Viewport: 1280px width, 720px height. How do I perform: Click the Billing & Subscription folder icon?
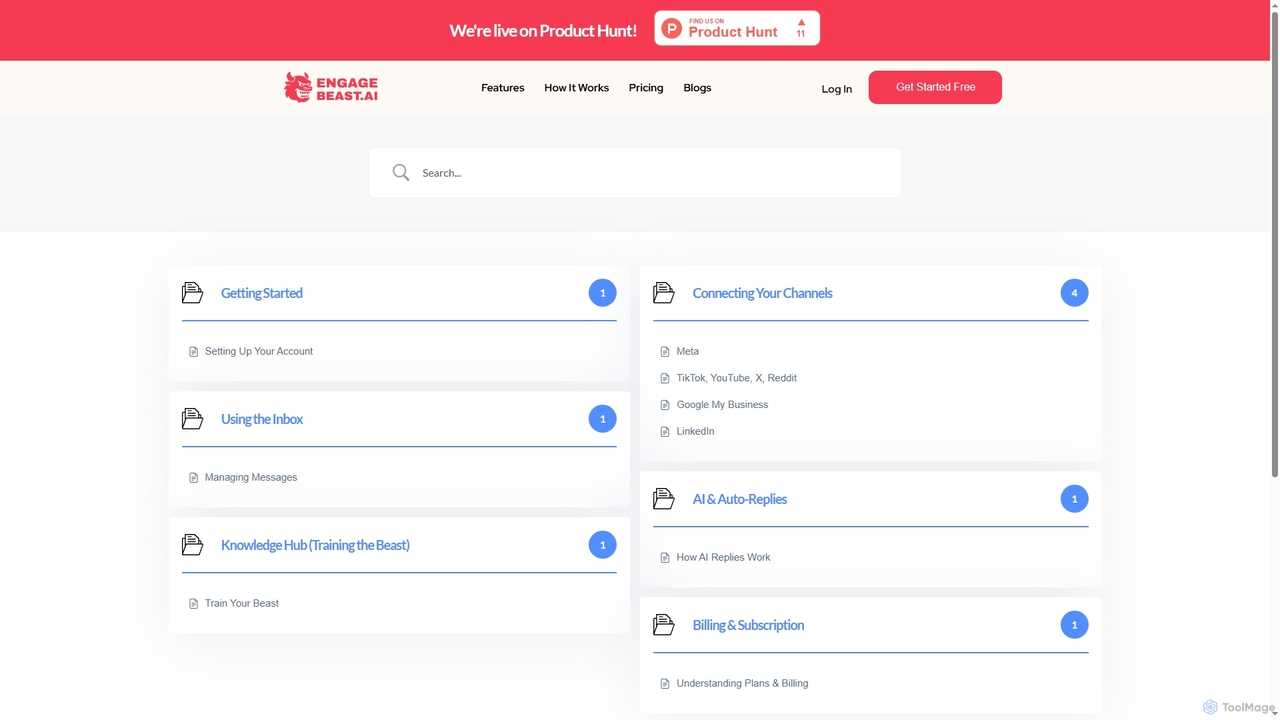[664, 625]
